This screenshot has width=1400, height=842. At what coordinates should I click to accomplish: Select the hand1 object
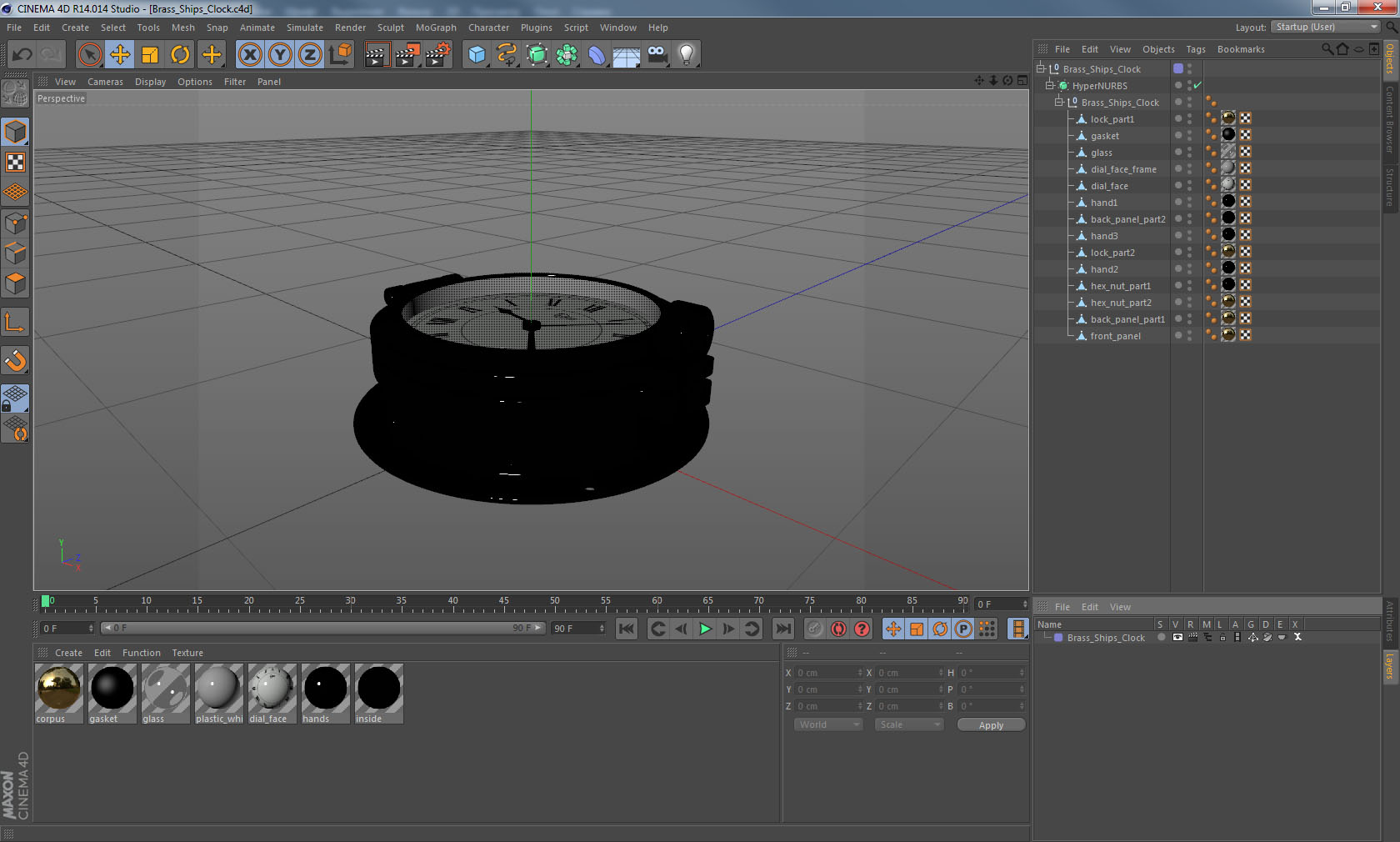1103,203
